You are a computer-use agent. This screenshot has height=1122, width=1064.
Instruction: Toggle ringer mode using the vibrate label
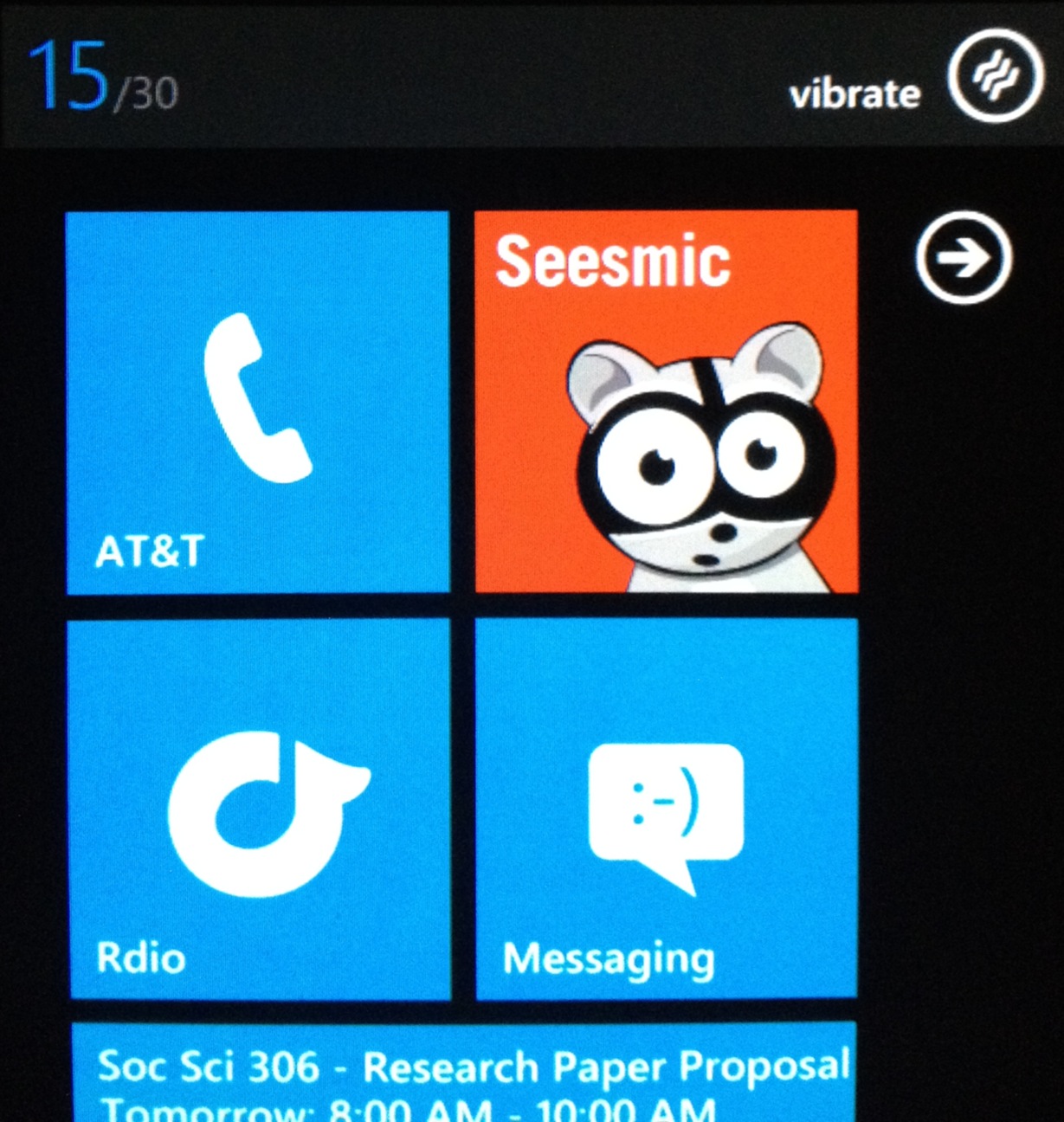coord(854,93)
